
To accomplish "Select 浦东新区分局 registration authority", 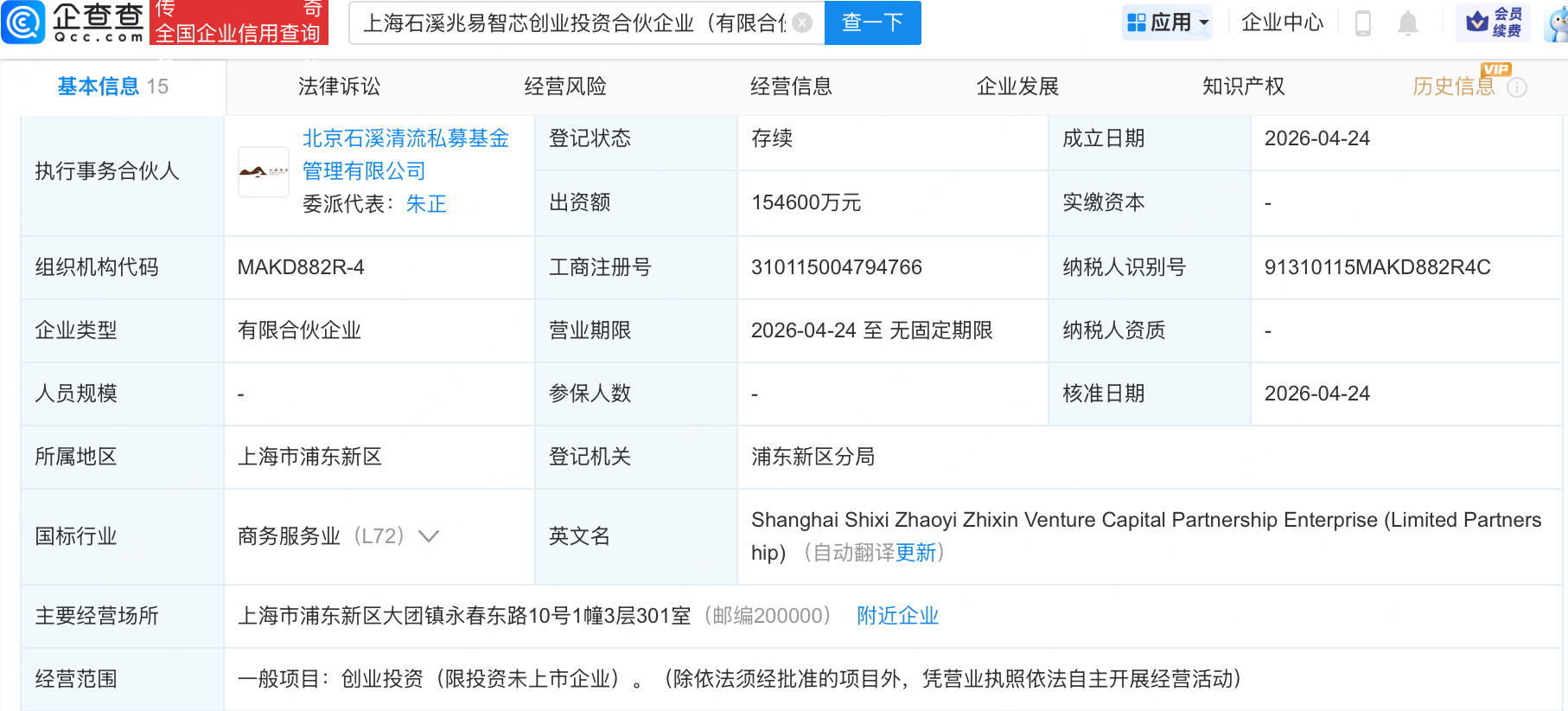I will point(813,457).
